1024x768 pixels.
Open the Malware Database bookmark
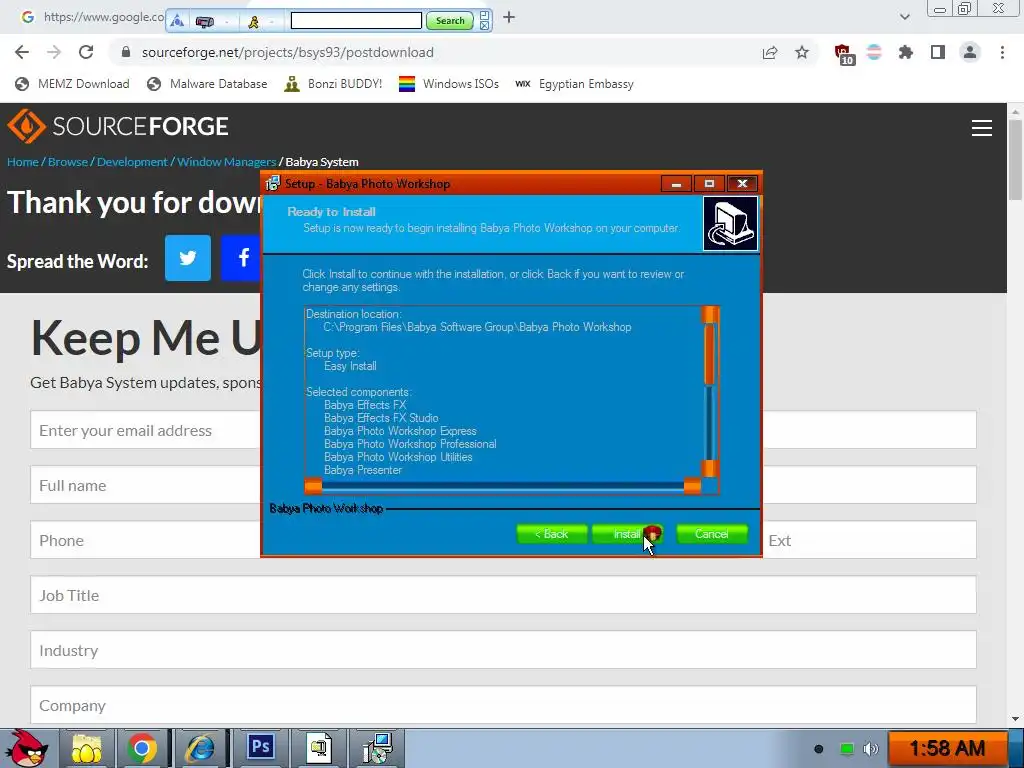pos(208,84)
